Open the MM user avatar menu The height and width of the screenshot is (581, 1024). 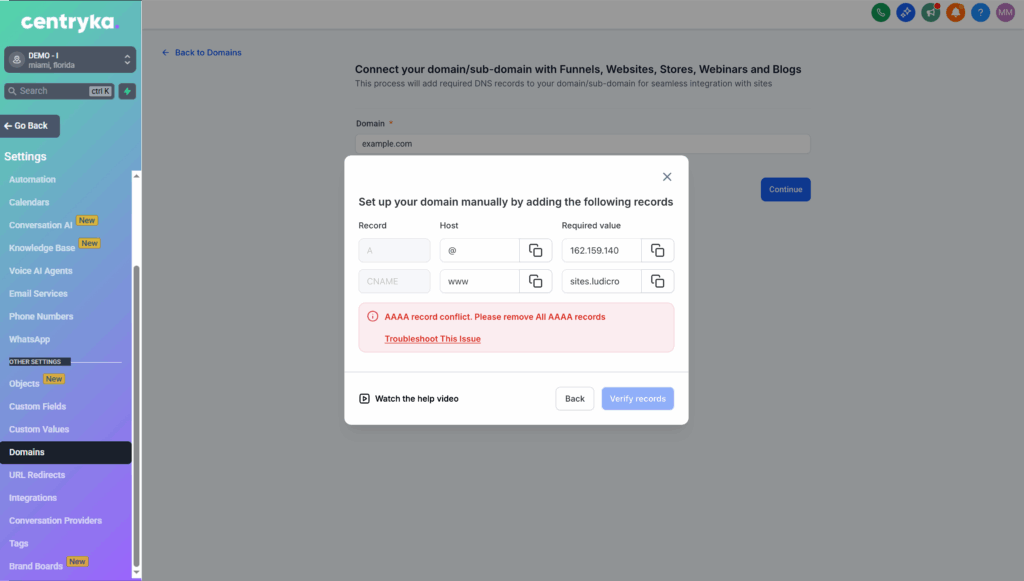1005,12
